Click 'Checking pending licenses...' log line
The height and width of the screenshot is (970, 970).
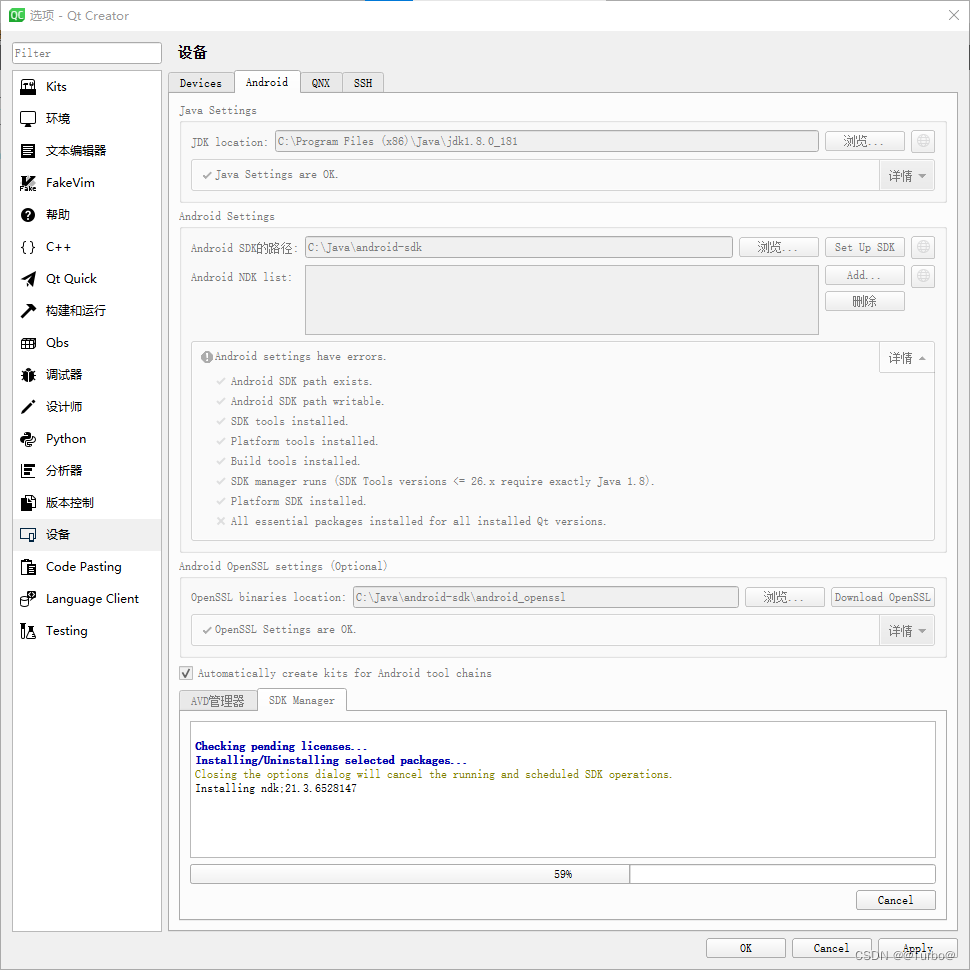pyautogui.click(x=281, y=746)
